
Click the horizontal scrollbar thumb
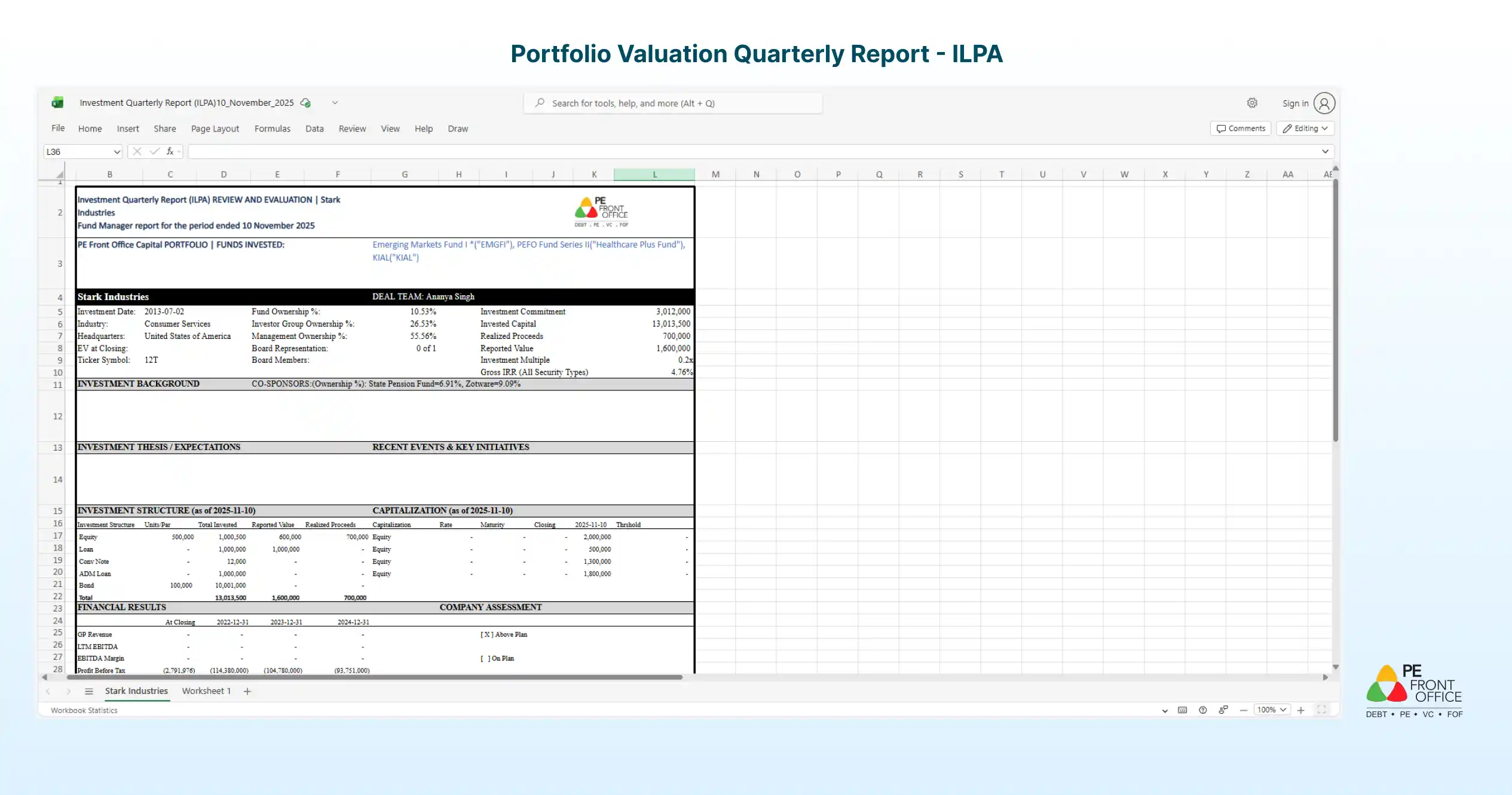374,677
